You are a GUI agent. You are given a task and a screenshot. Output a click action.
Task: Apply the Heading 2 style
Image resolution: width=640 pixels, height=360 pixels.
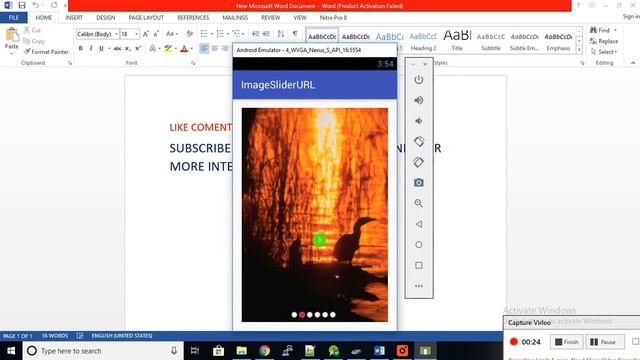click(423, 41)
